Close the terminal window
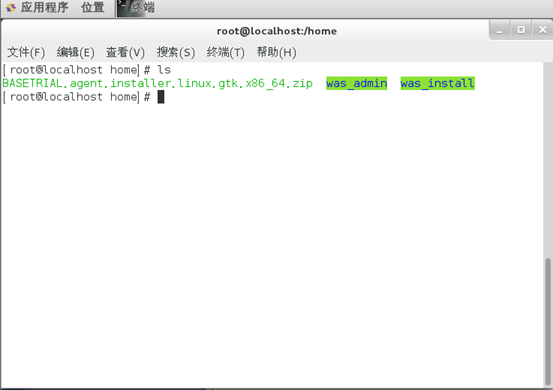The height and width of the screenshot is (390, 553). point(543,30)
